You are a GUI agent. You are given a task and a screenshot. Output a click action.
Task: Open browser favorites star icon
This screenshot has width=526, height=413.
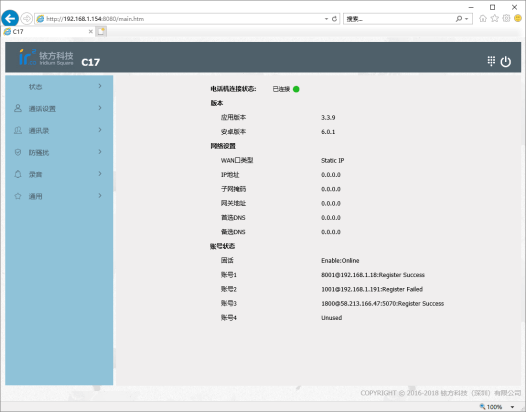click(x=494, y=18)
